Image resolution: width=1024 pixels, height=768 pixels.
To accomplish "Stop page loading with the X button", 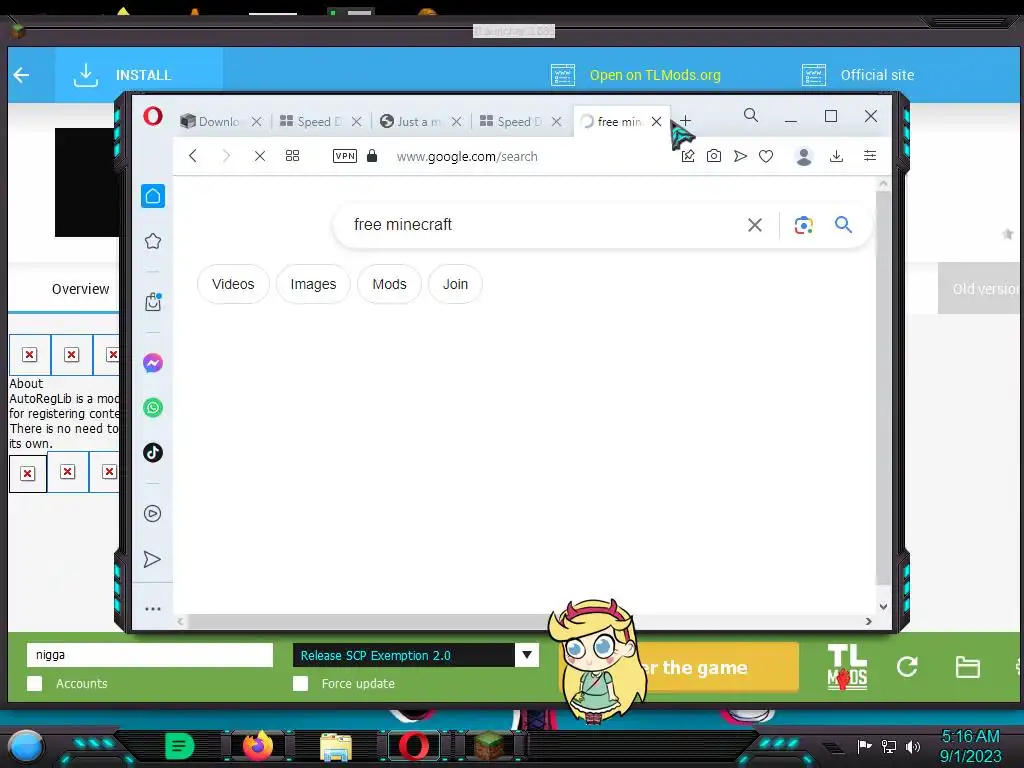I will coord(260,156).
